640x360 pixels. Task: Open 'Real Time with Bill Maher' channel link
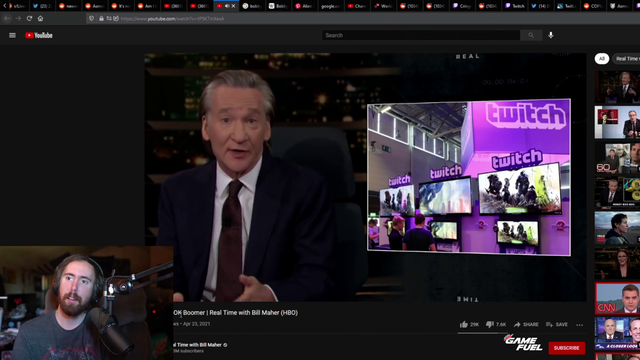197,345
